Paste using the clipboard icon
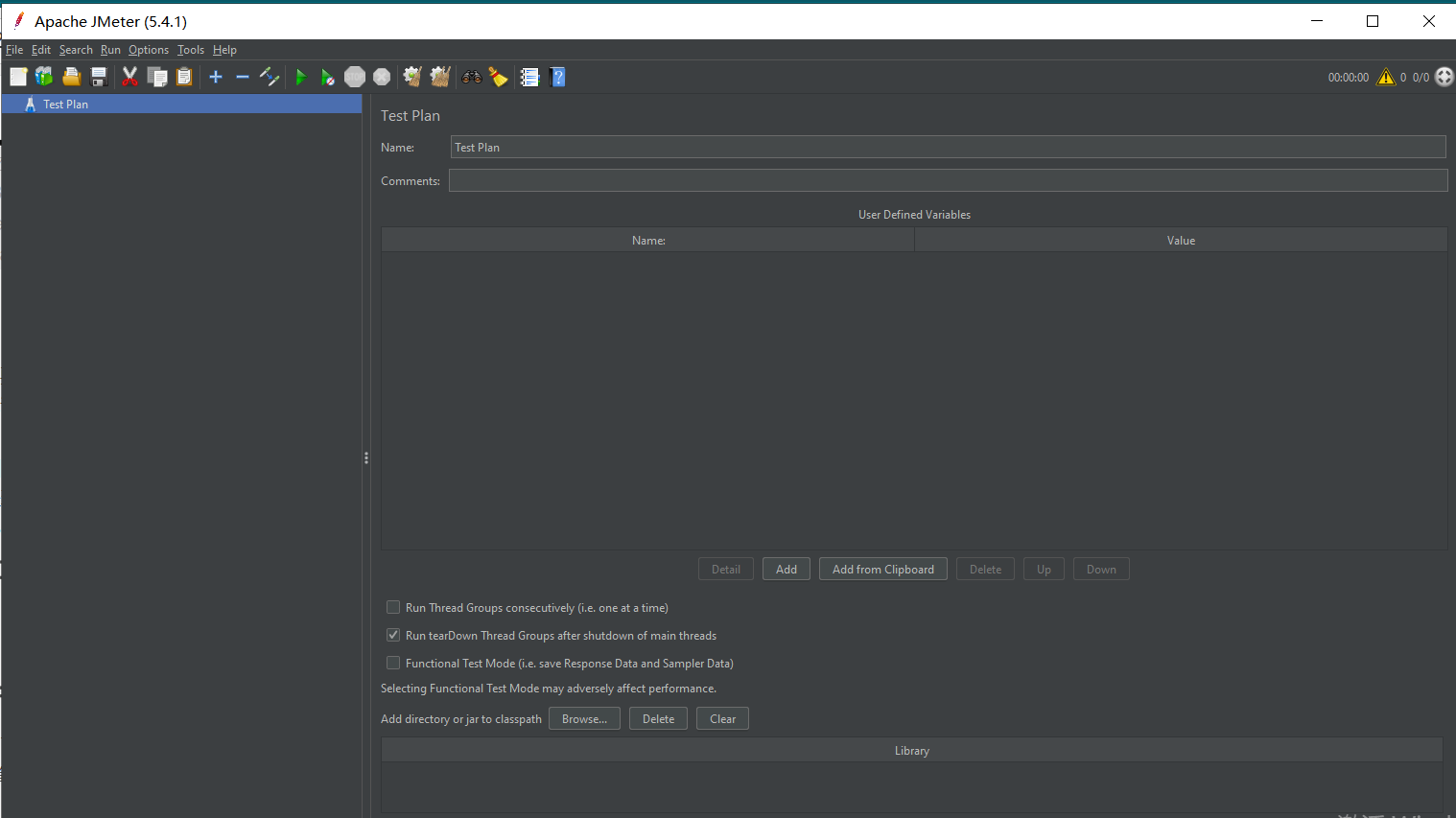1456x818 pixels. [184, 77]
